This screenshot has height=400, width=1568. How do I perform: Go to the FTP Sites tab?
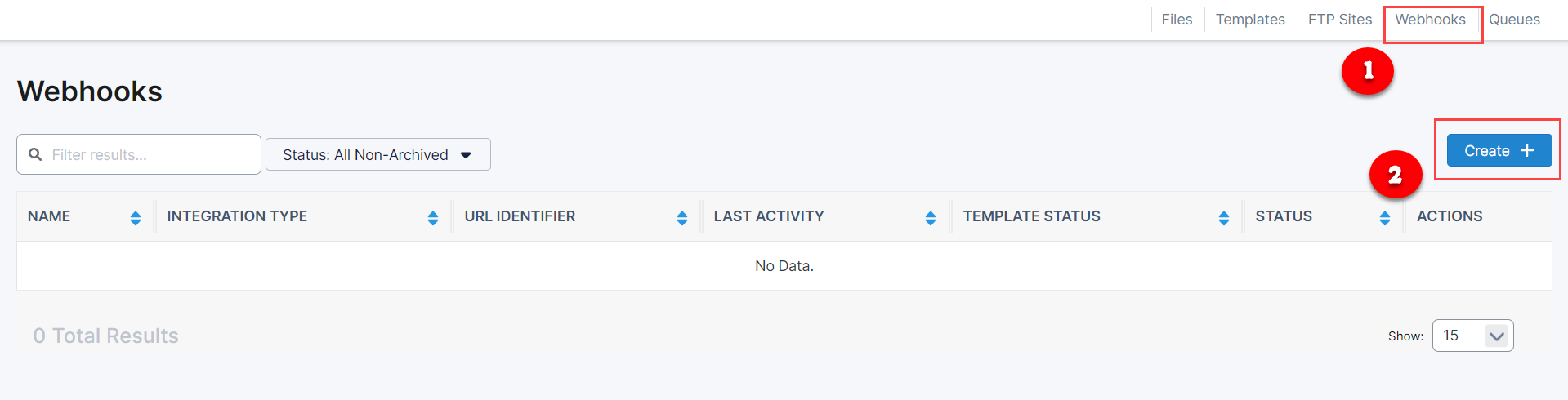(1340, 20)
